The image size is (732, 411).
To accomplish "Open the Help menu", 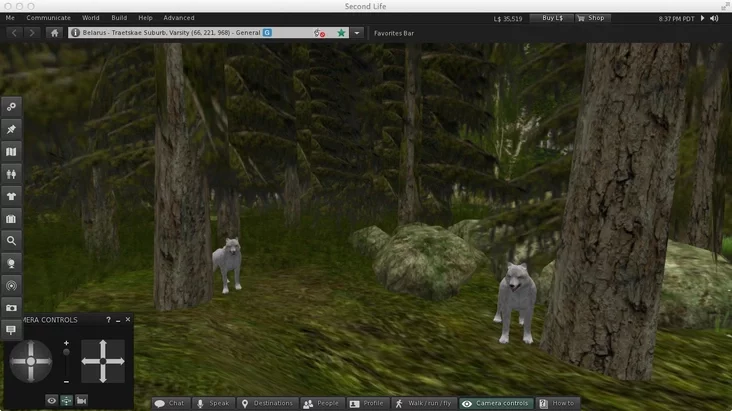I will [x=145, y=18].
